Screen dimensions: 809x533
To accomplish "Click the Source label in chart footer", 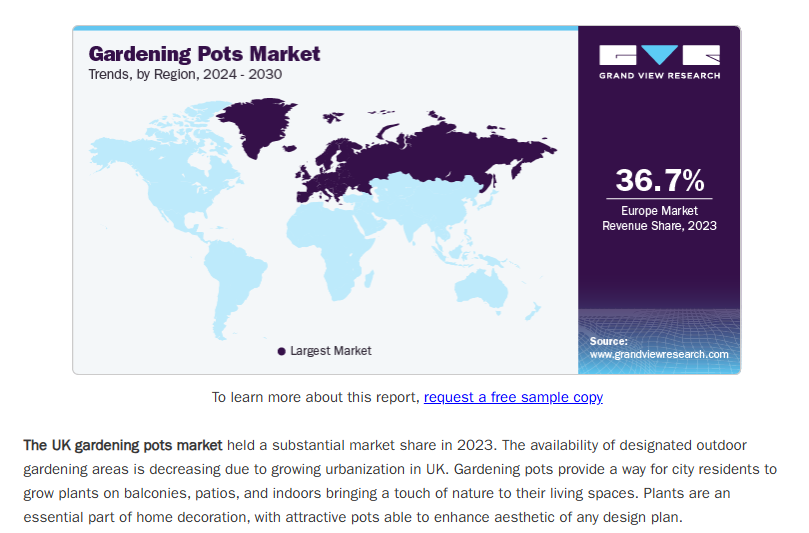I will [609, 341].
